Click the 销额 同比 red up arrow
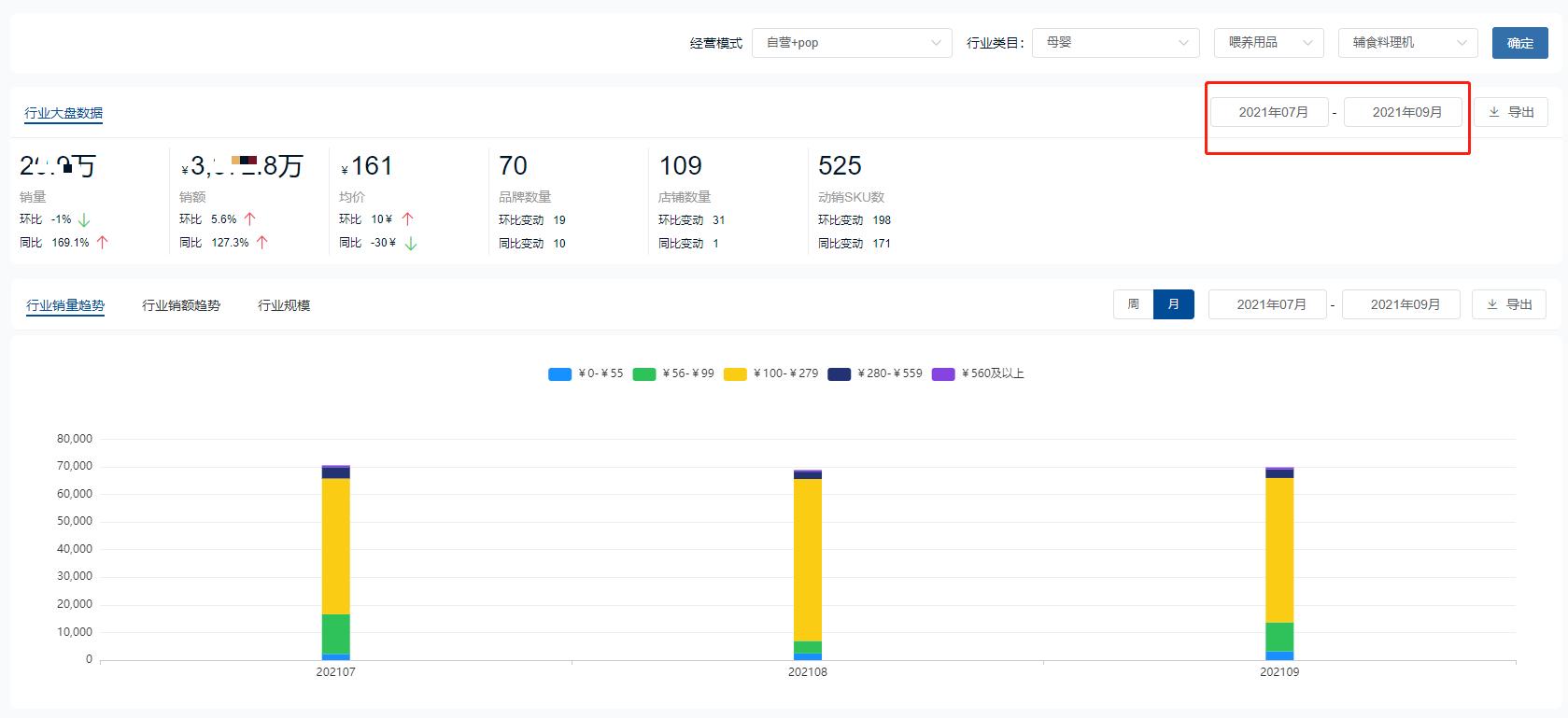The height and width of the screenshot is (718, 1568). (x=262, y=243)
